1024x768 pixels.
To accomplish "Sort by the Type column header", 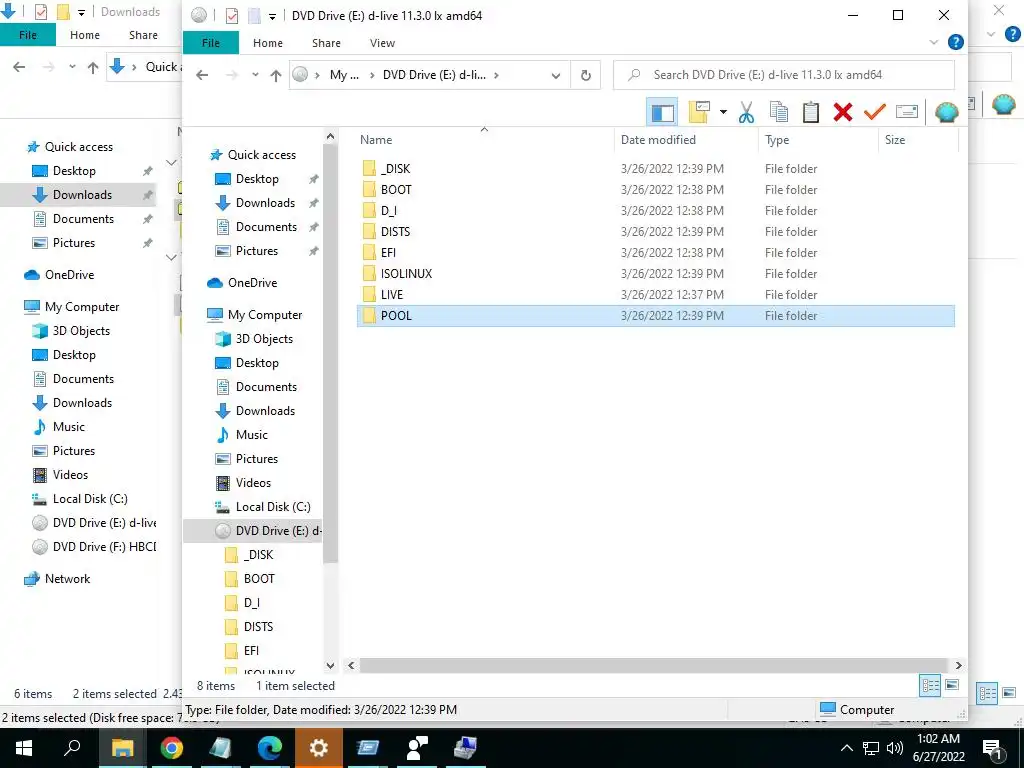I will (777, 140).
